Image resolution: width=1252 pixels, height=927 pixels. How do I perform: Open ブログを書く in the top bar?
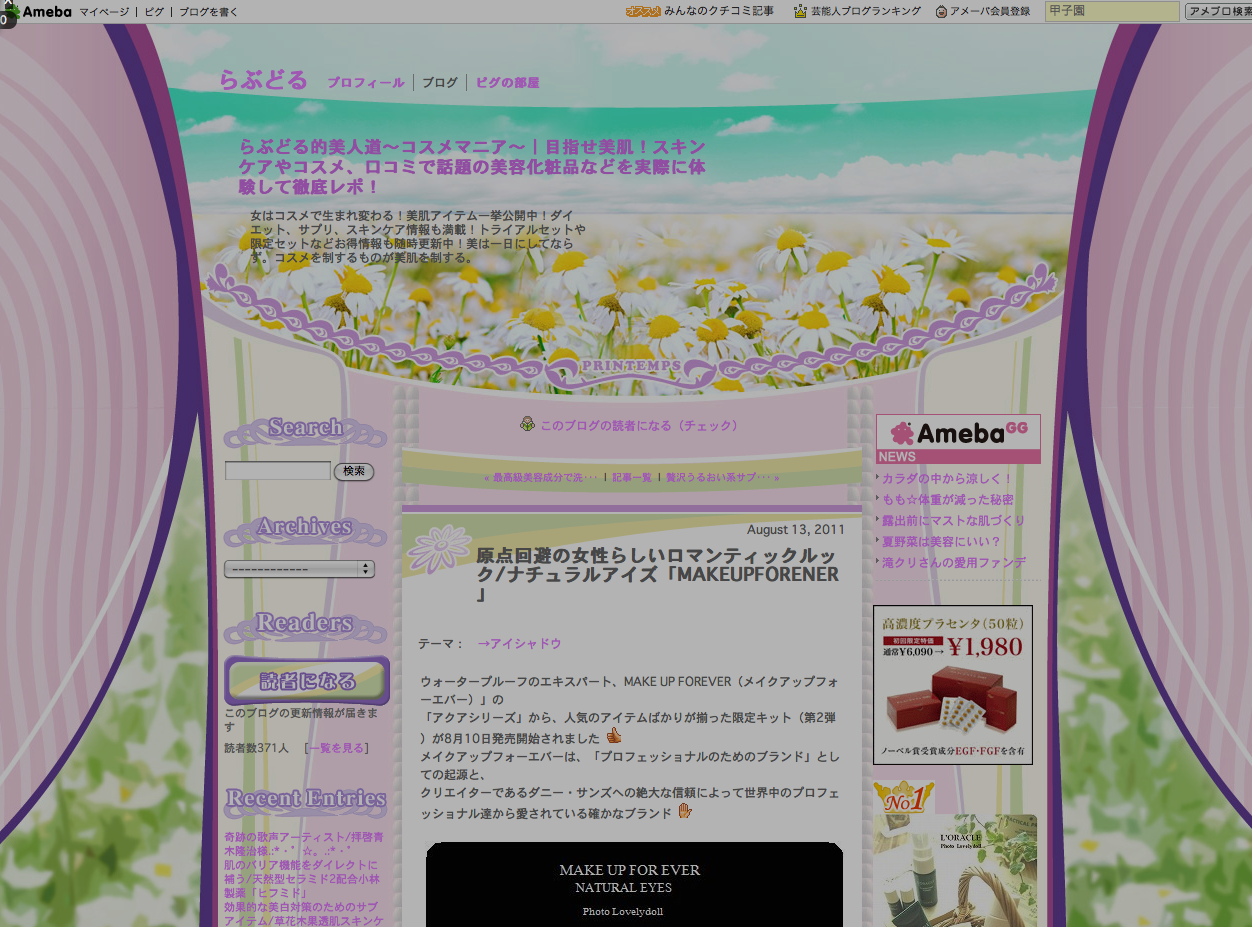(x=209, y=12)
